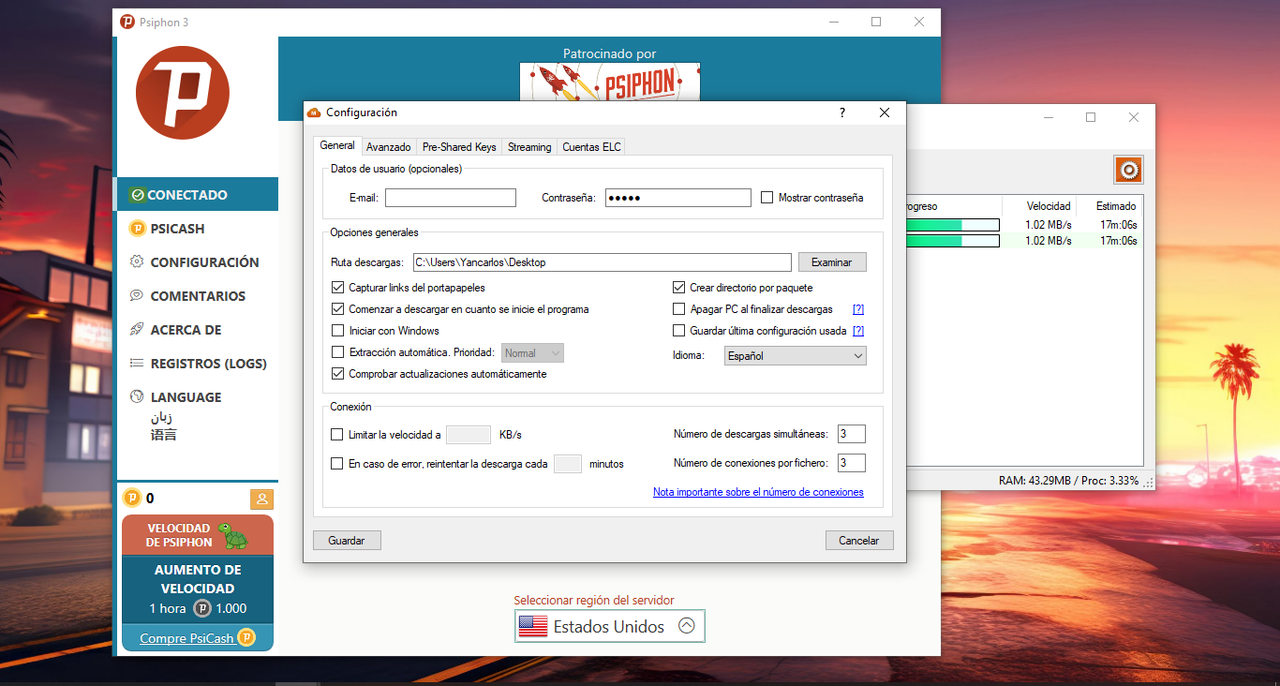Expand the Estados Unidos server region selector
This screenshot has width=1280, height=686.
click(x=610, y=626)
